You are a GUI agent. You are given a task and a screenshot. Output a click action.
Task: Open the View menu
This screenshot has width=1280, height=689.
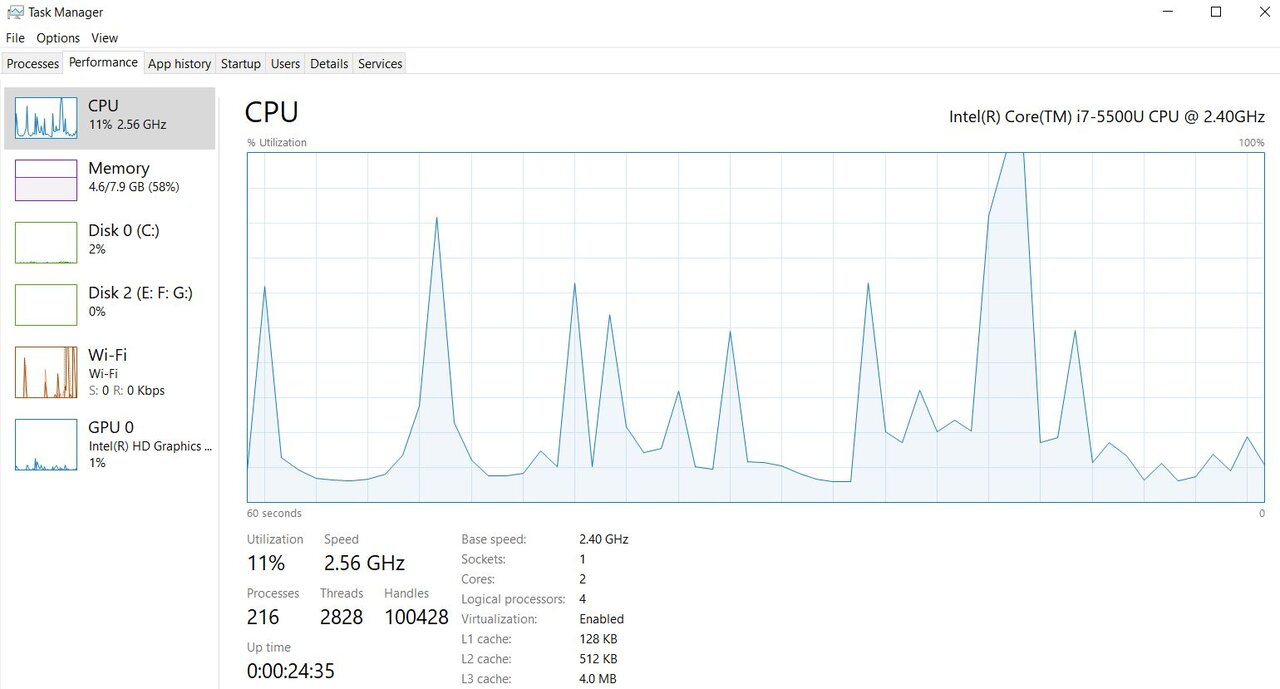(x=105, y=38)
